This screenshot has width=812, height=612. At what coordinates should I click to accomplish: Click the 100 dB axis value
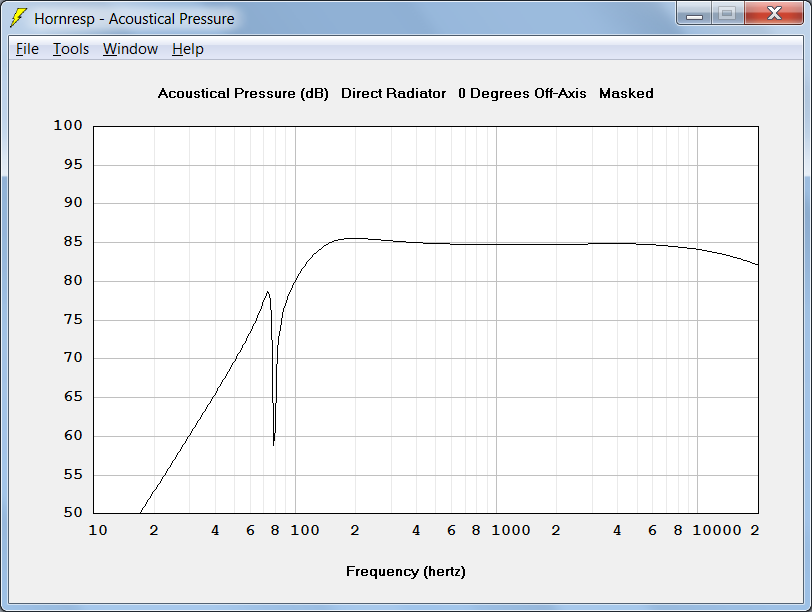tap(68, 125)
